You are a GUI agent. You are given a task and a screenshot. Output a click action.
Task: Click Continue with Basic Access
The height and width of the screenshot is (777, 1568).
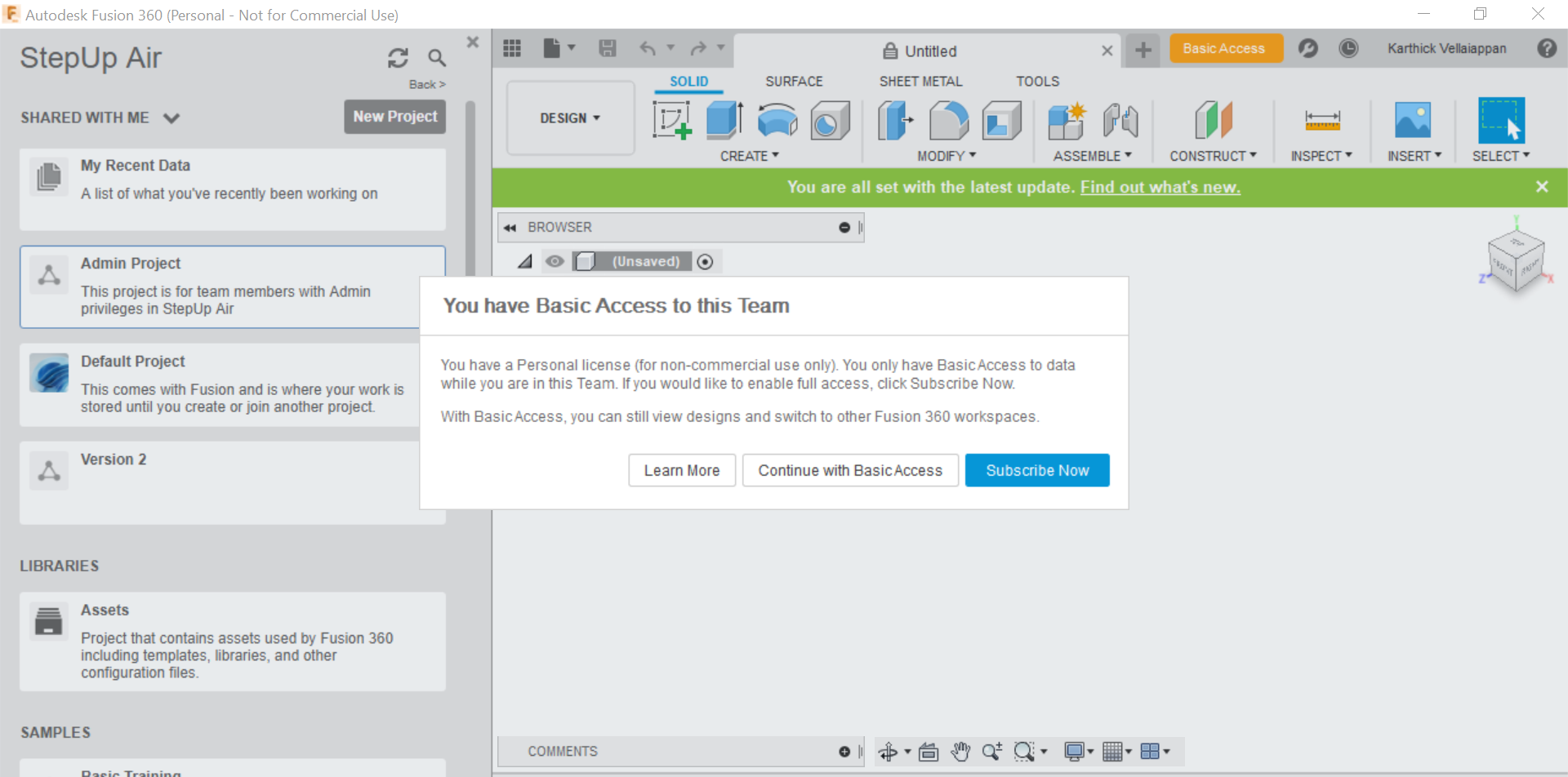point(850,470)
